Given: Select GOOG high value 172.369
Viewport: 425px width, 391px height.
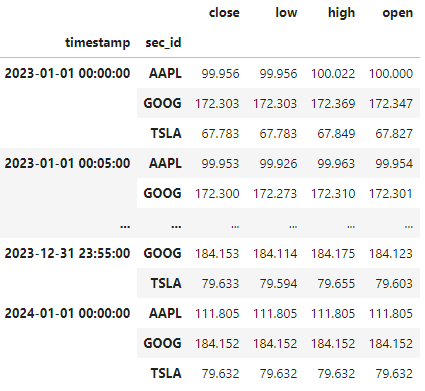Looking at the screenshot, I should (x=333, y=104).
